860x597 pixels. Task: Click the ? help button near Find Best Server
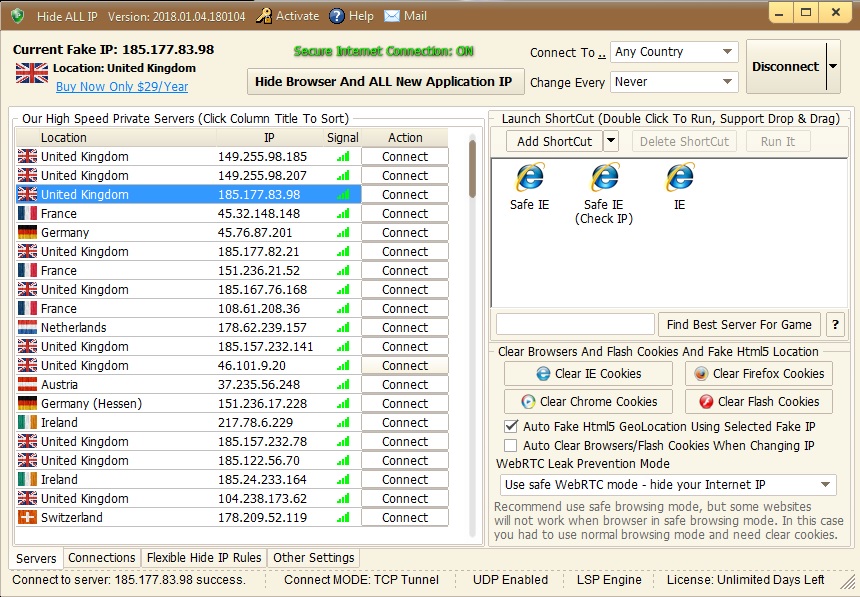pos(835,325)
